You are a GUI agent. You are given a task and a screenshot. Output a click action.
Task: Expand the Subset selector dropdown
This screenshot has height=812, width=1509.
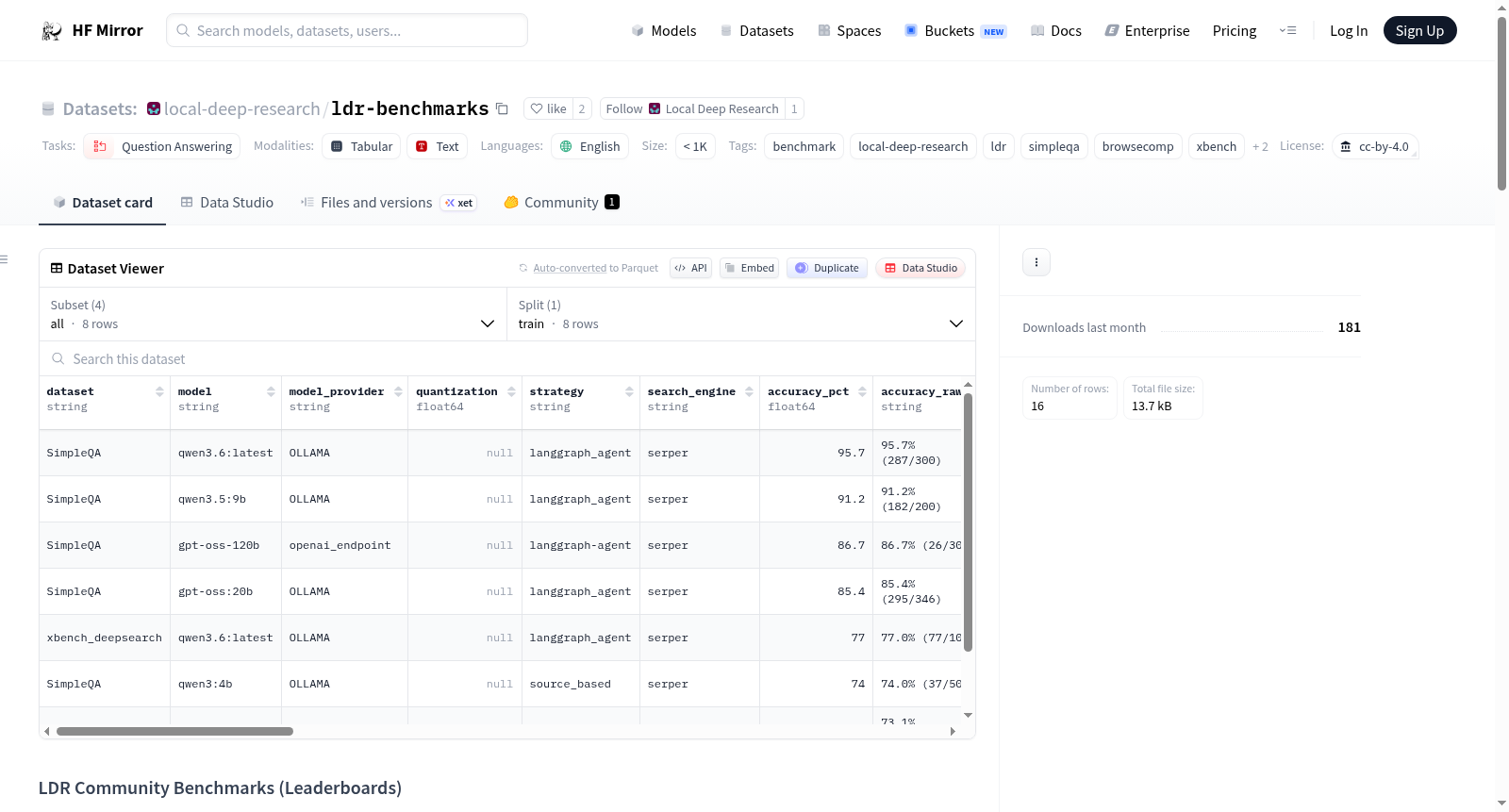[273, 314]
